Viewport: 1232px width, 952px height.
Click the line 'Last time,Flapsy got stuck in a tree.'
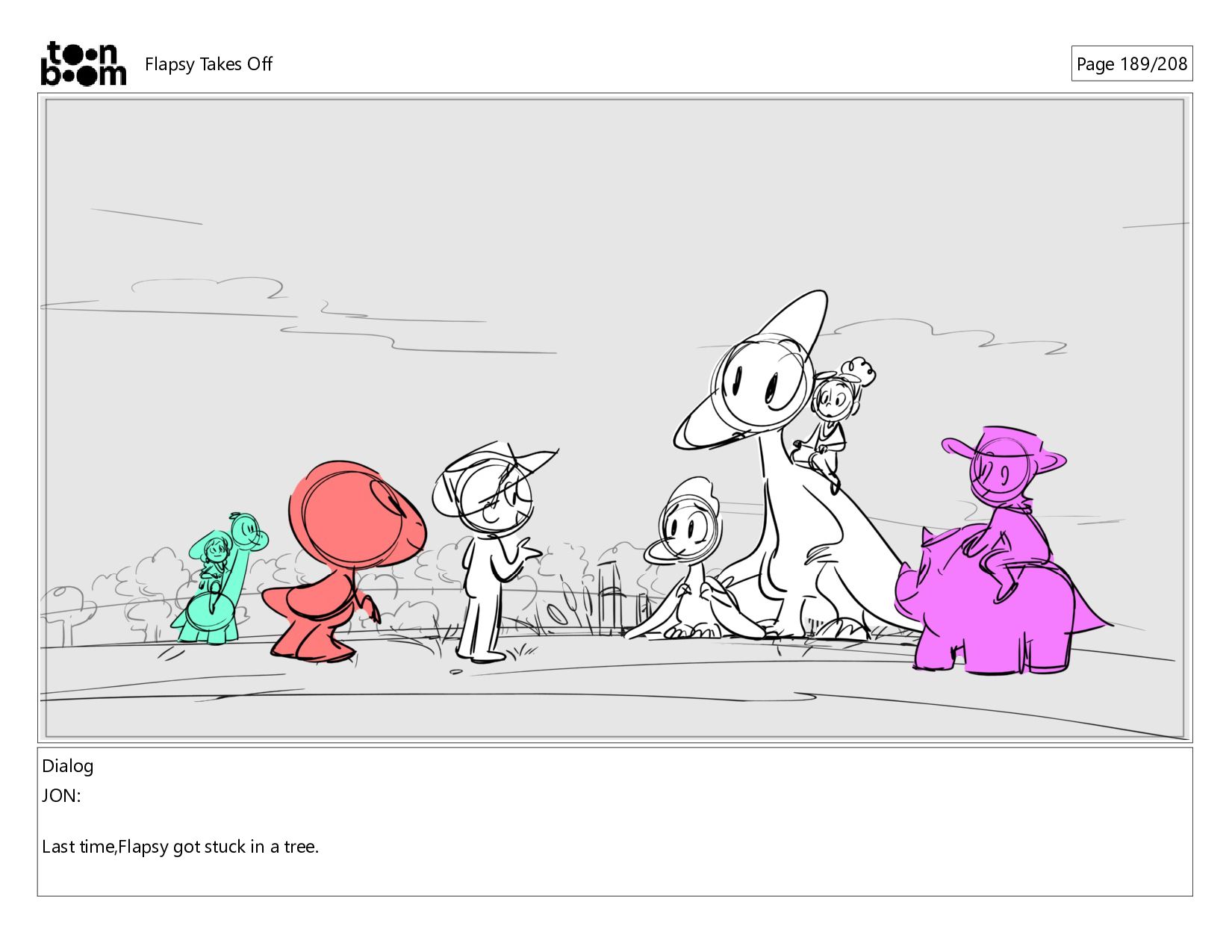coord(181,847)
